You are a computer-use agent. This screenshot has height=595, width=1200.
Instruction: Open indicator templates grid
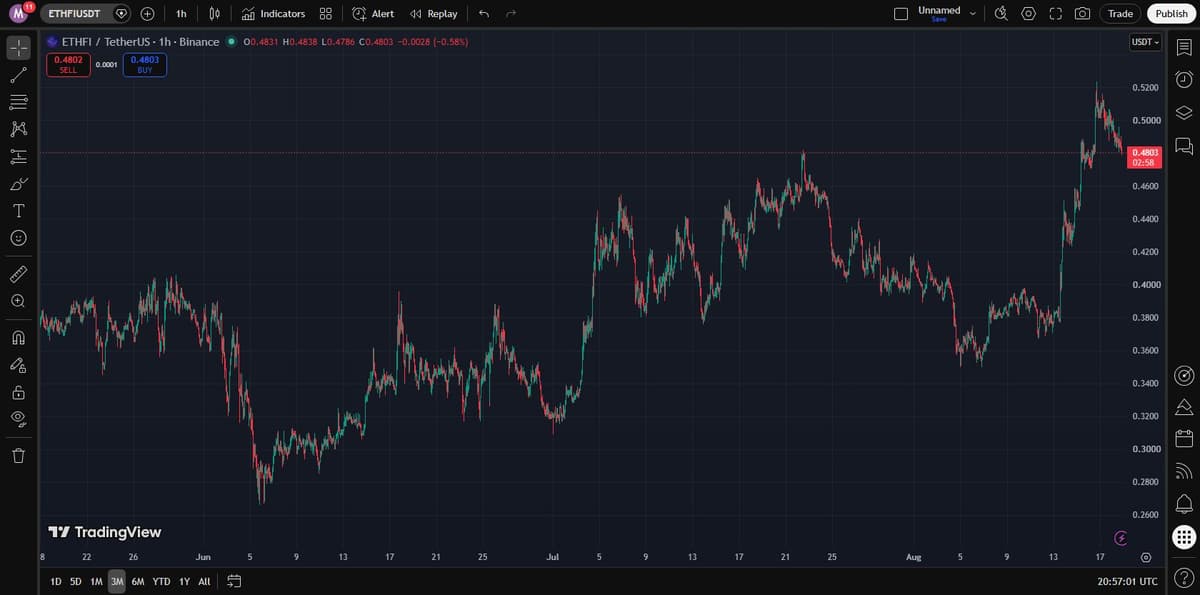click(326, 14)
